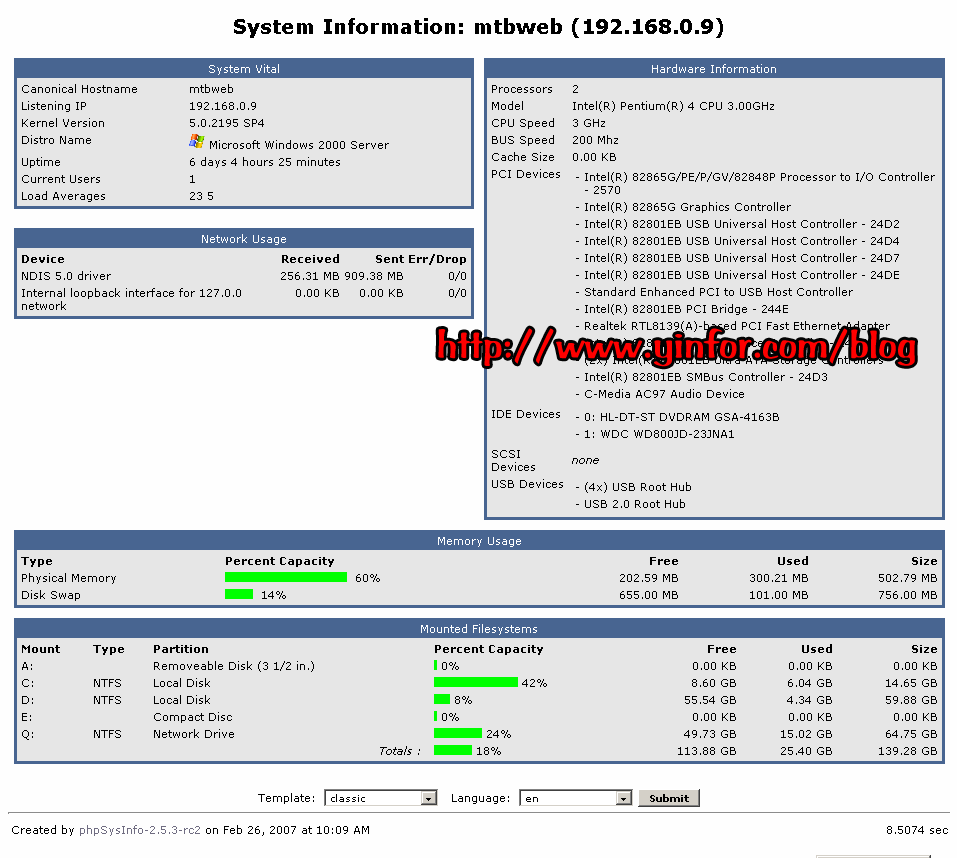
Task: Click the Physical Memory 60% usage bar
Action: point(286,578)
